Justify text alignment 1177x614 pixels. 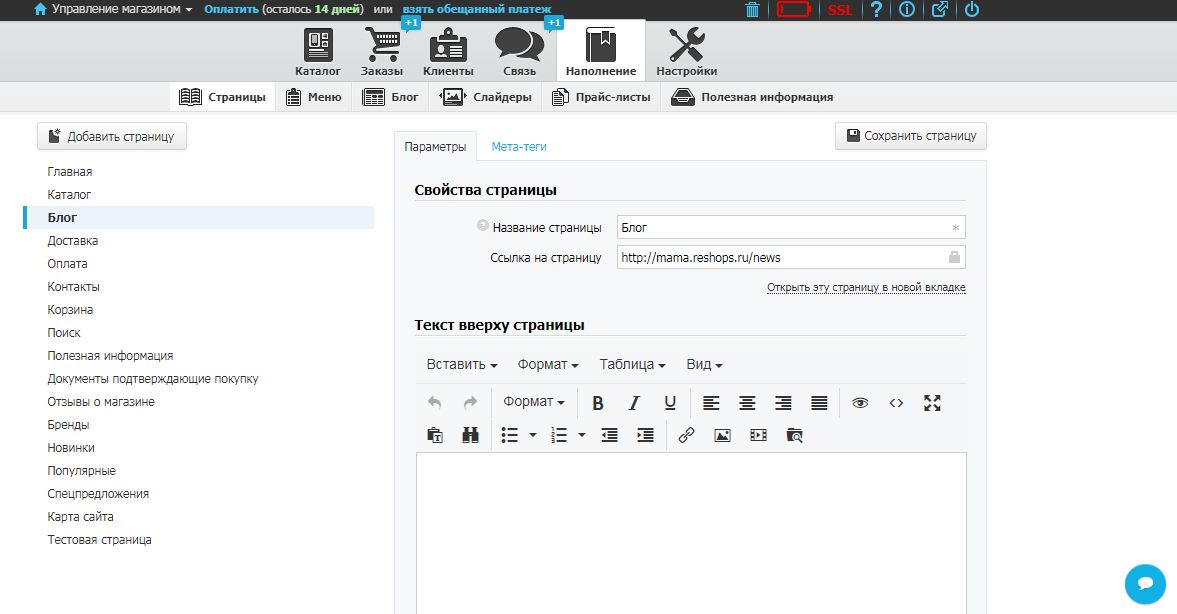(x=819, y=403)
